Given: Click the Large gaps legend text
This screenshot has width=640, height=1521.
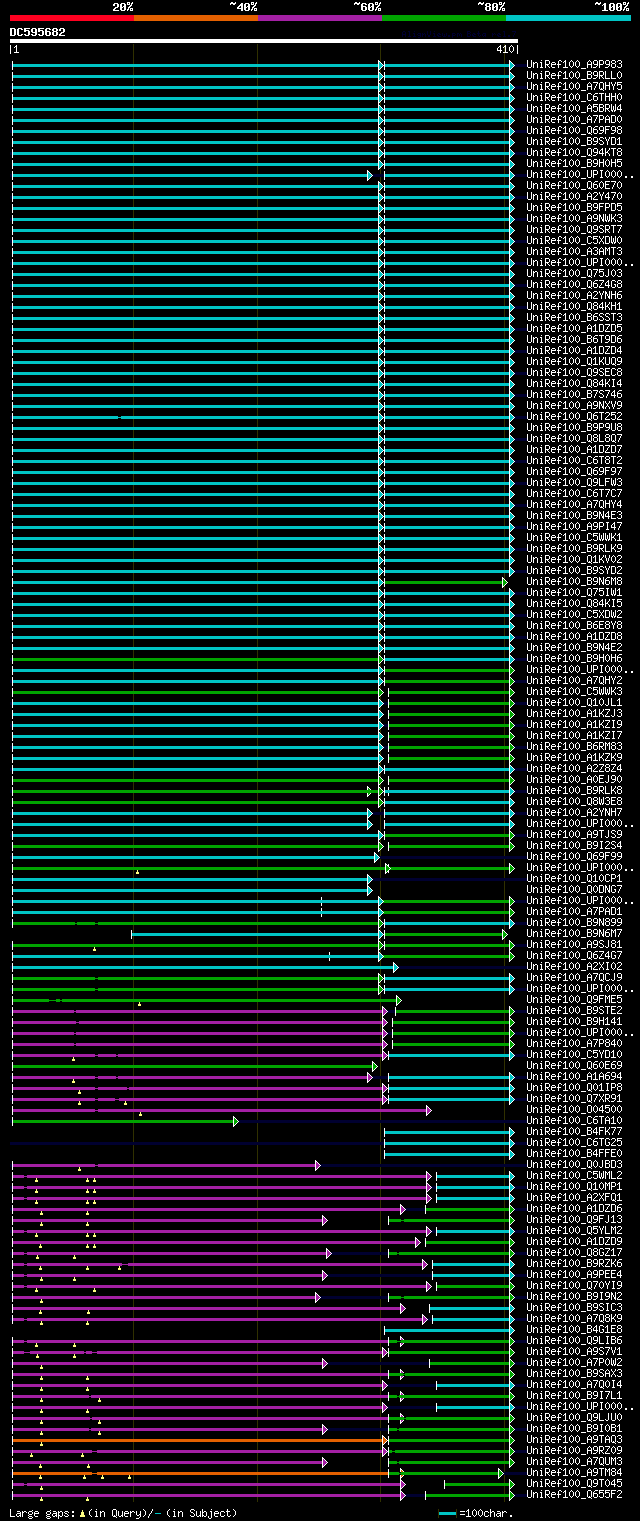Looking at the screenshot, I should point(124,1513).
